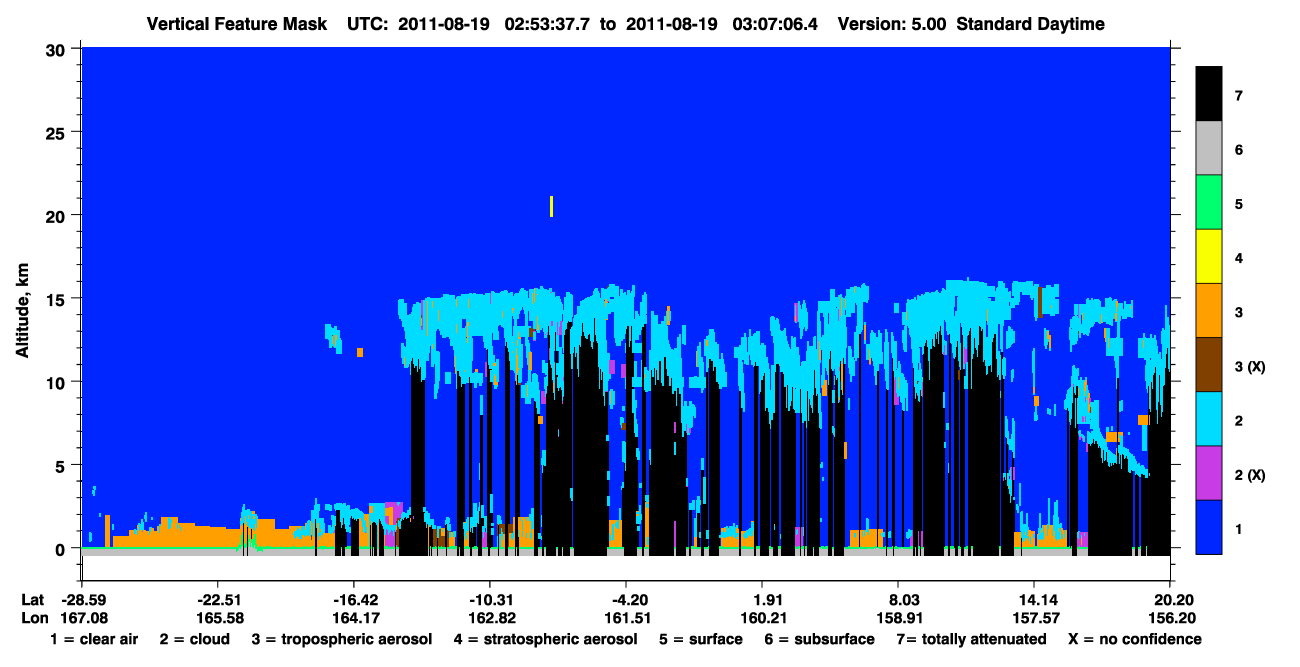Click the 'Lon' row label
This screenshot has width=1300, height=667.
coord(33,618)
